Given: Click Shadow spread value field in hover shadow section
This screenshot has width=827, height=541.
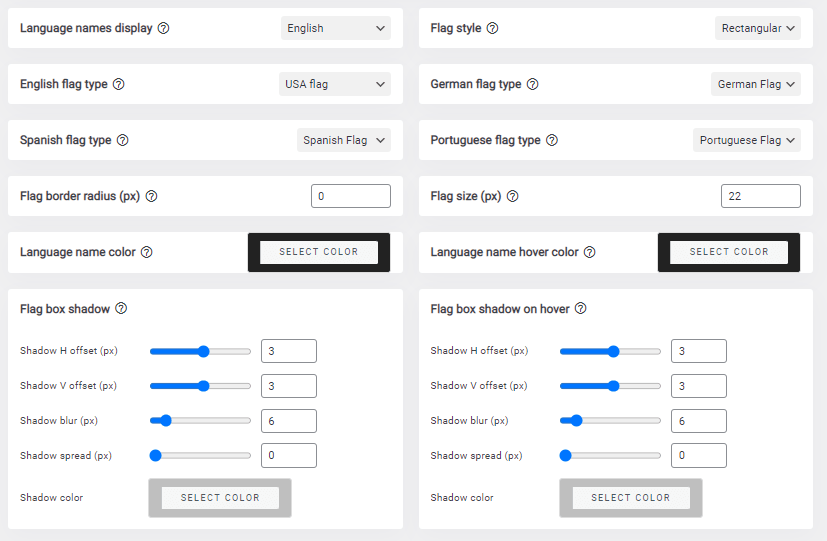Looking at the screenshot, I should pyautogui.click(x=699, y=456).
